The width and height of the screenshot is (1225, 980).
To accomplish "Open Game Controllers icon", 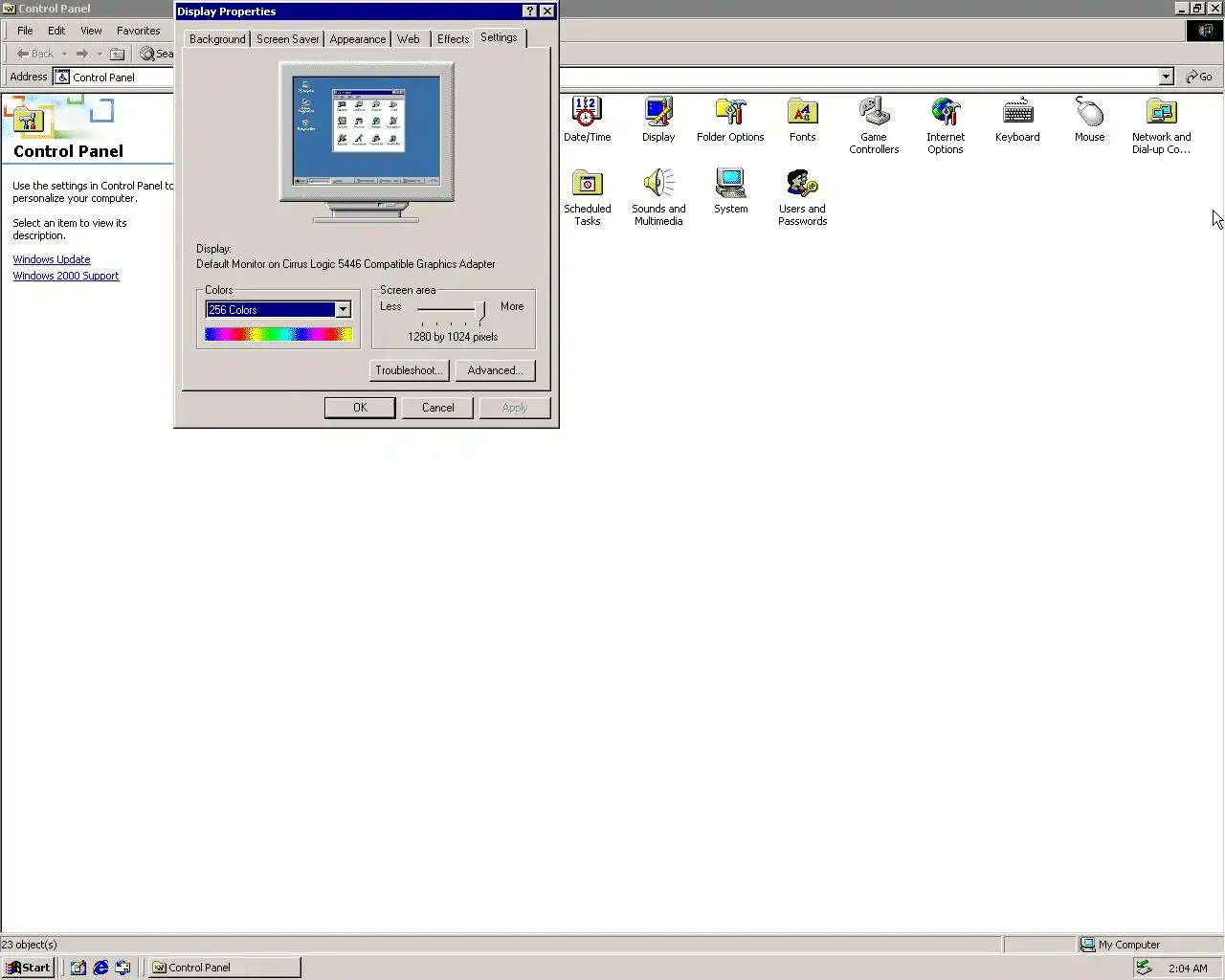I will coord(874,125).
